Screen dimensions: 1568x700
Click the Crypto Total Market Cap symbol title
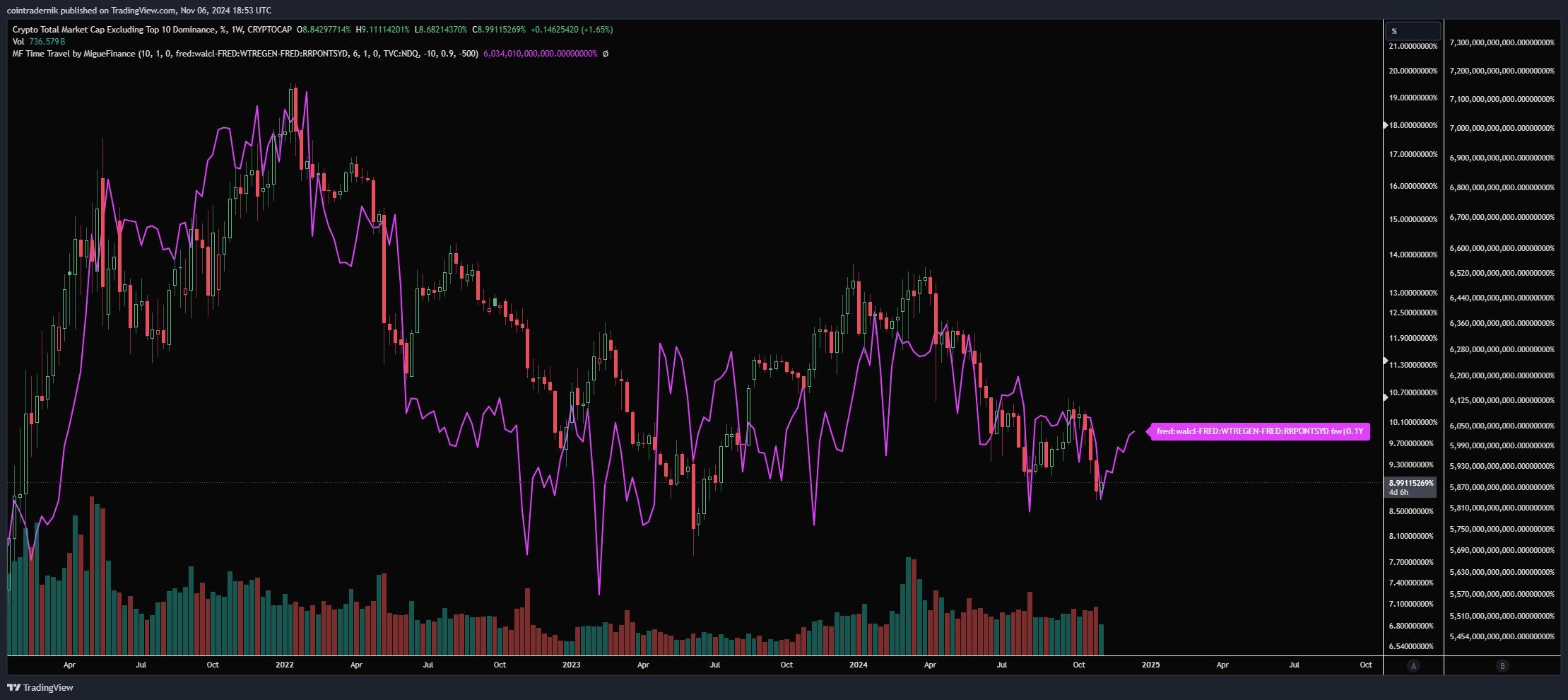tap(152, 30)
